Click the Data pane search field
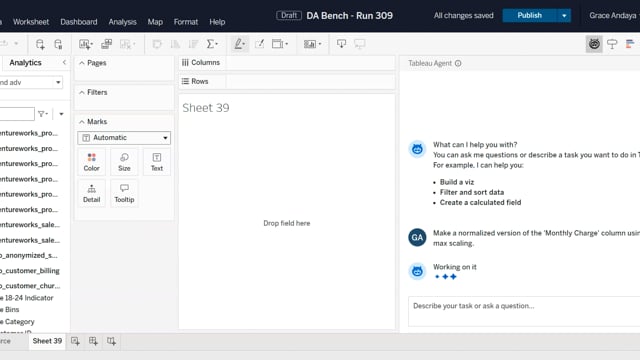The height and width of the screenshot is (360, 640). tap(17, 114)
